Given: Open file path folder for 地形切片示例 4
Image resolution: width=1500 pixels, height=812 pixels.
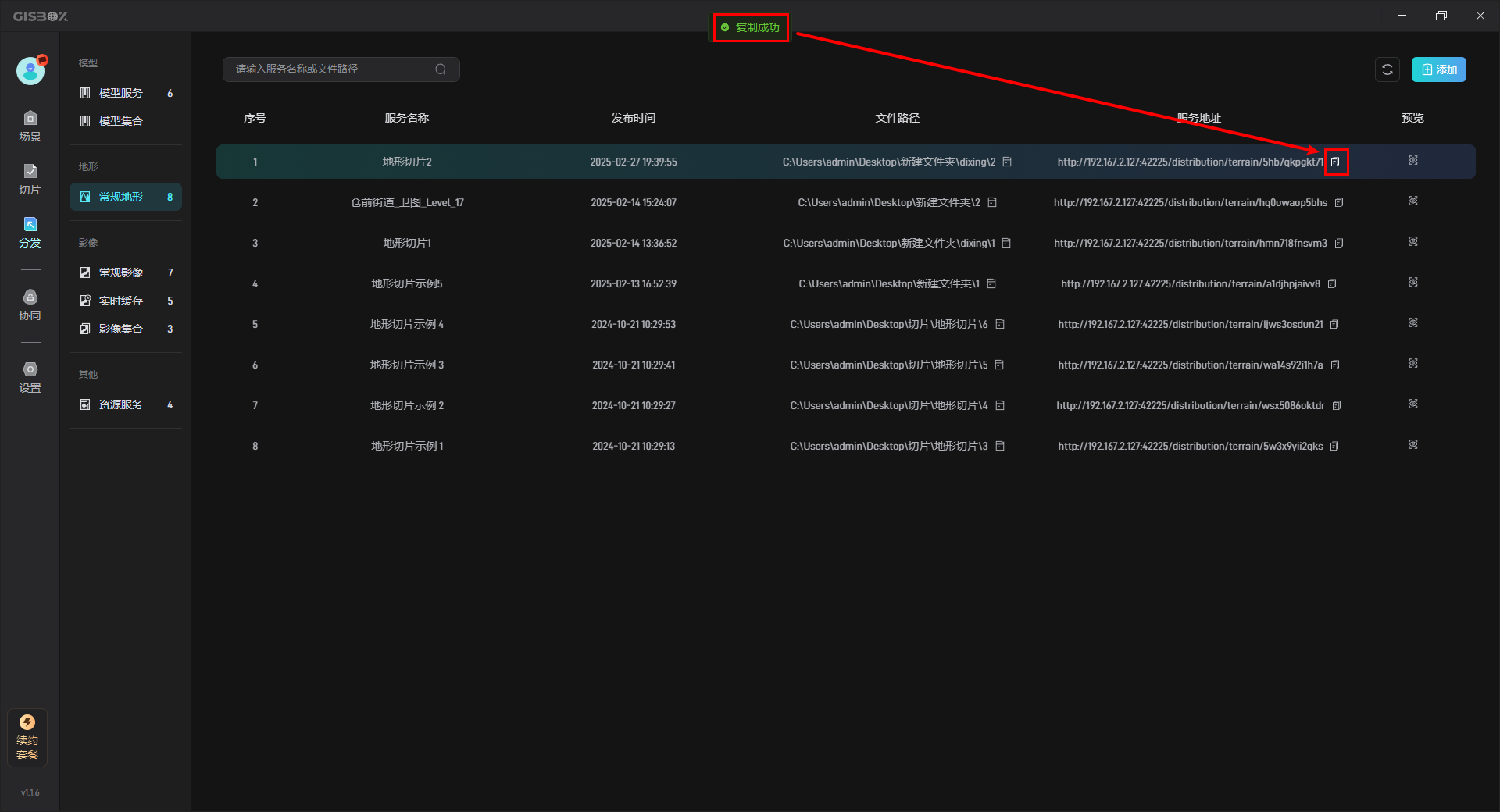Looking at the screenshot, I should (x=1000, y=324).
